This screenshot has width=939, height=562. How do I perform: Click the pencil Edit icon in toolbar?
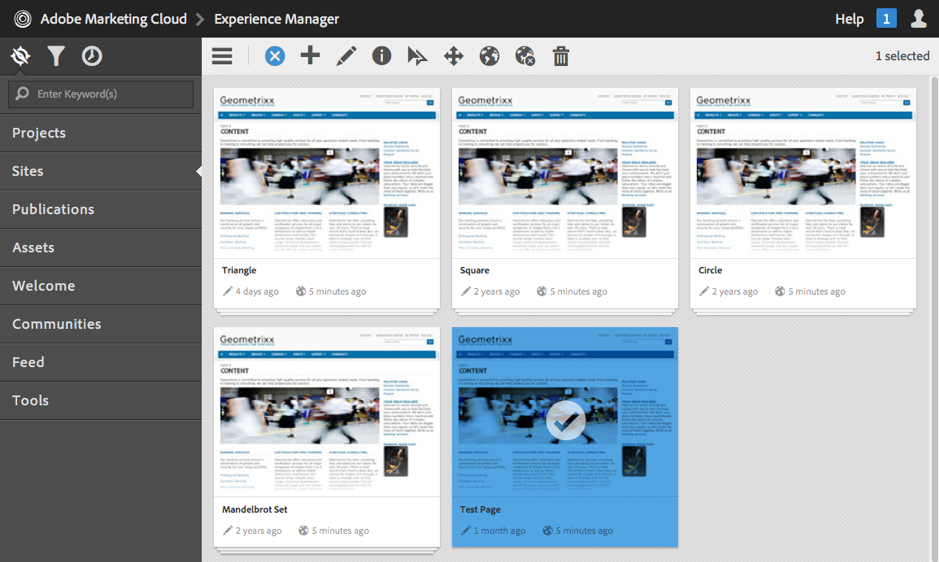tap(346, 56)
